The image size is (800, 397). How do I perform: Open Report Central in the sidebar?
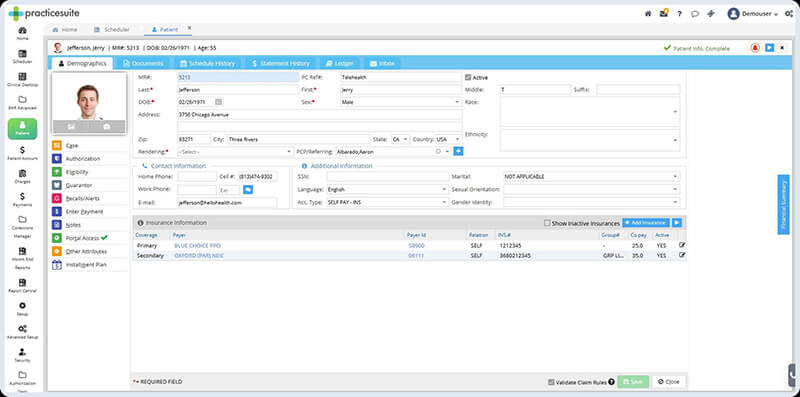pyautogui.click(x=22, y=286)
